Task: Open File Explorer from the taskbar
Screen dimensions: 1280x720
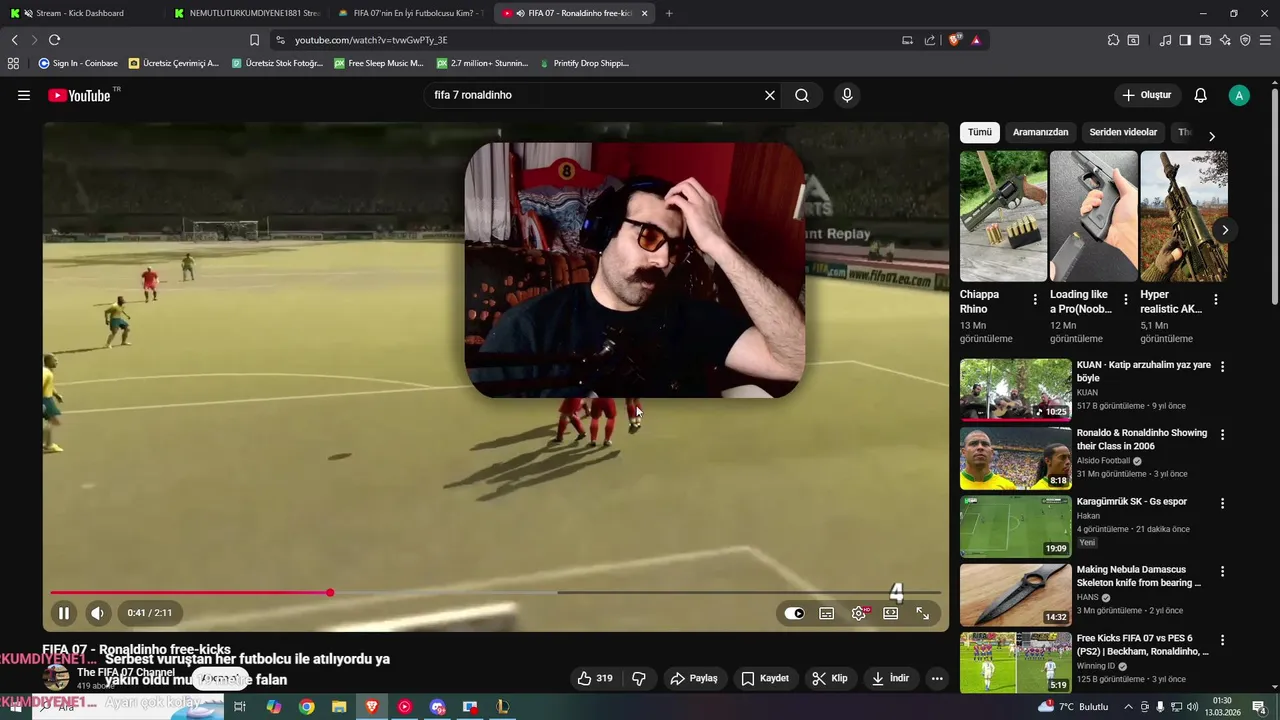Action: tap(339, 707)
